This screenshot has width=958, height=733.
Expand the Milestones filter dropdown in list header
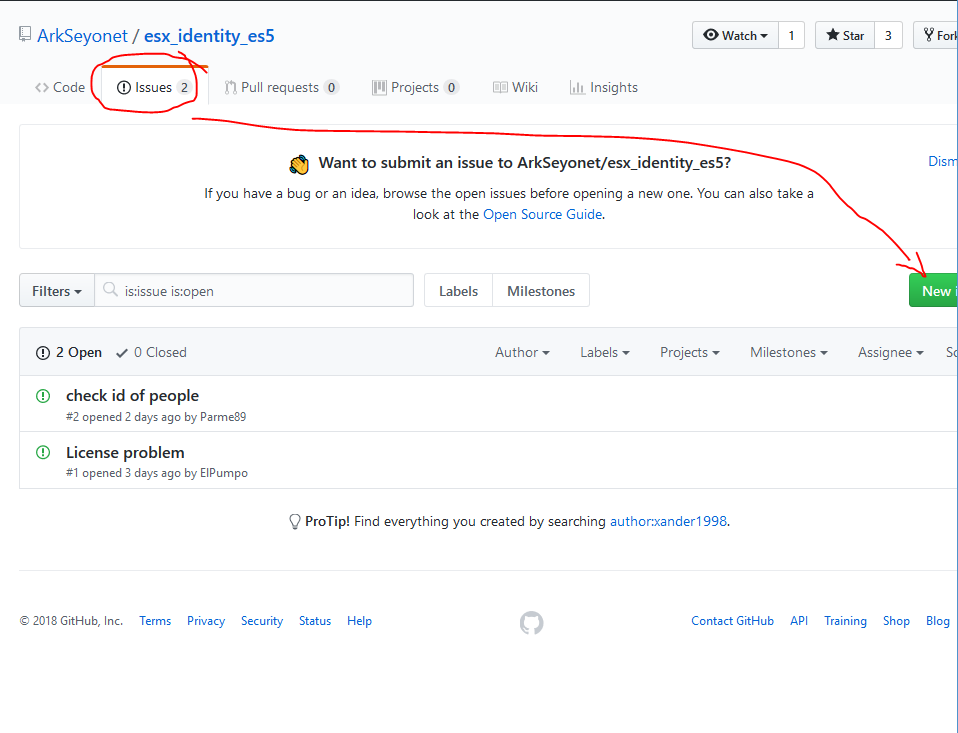point(789,352)
